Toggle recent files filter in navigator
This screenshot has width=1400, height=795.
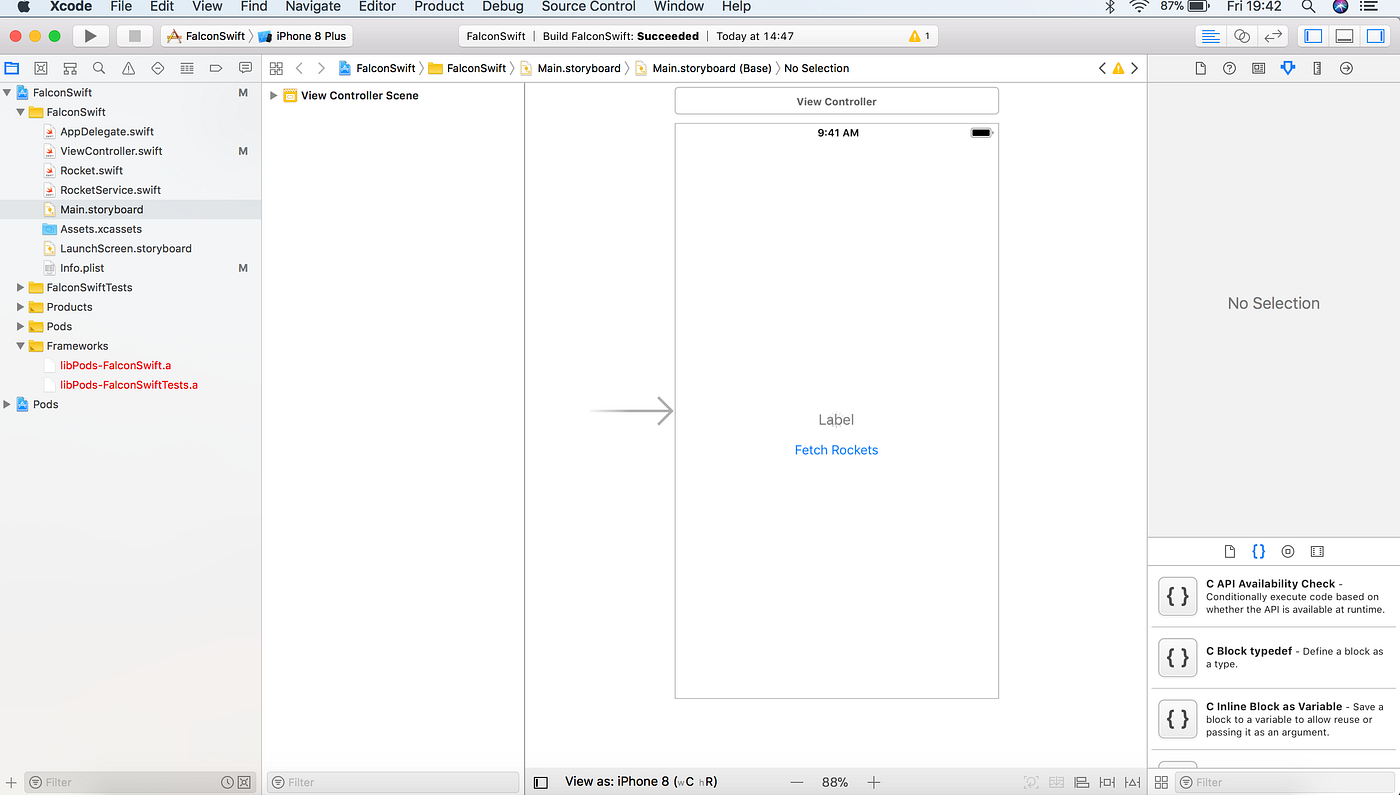tap(228, 783)
